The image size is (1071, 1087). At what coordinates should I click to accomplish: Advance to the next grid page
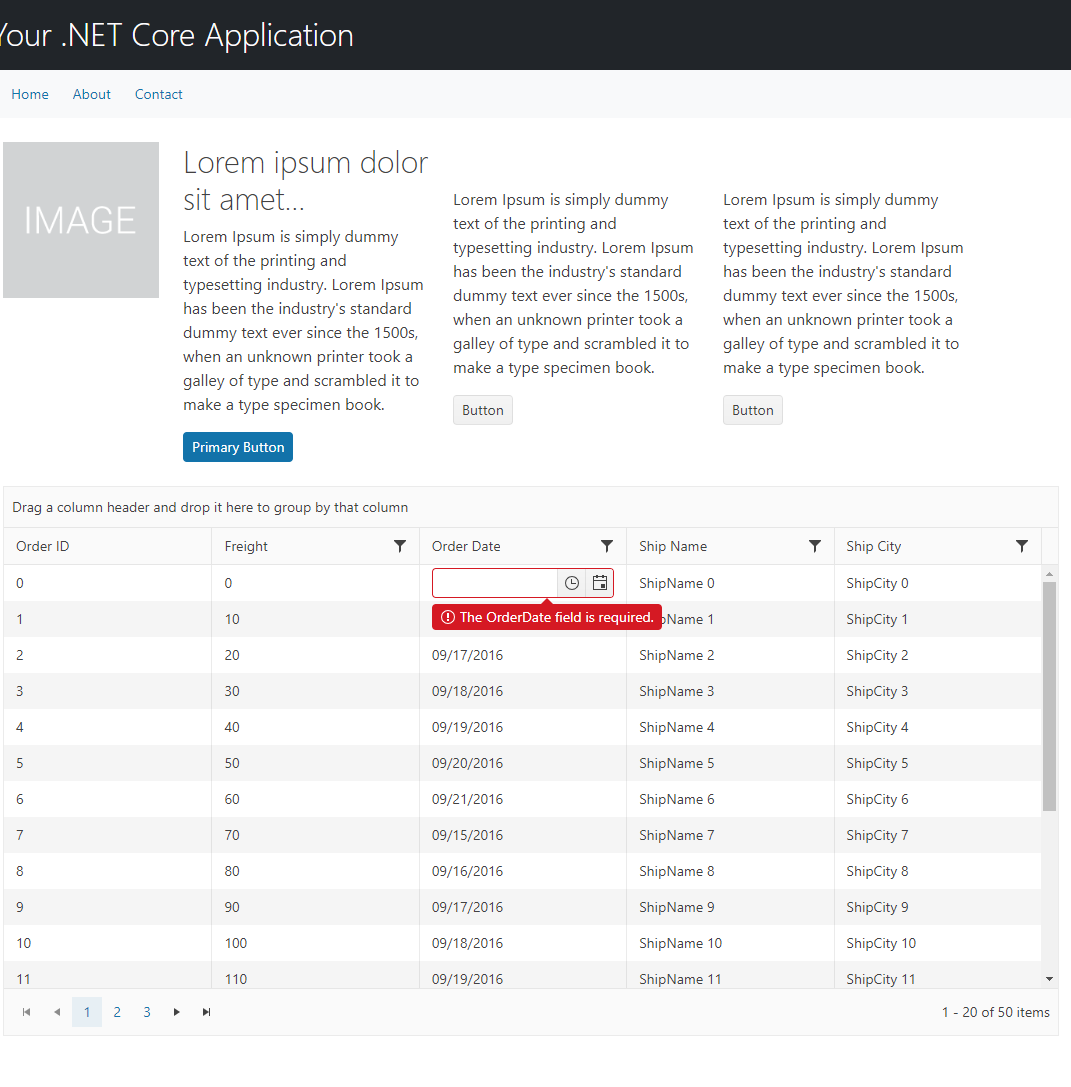click(177, 1012)
